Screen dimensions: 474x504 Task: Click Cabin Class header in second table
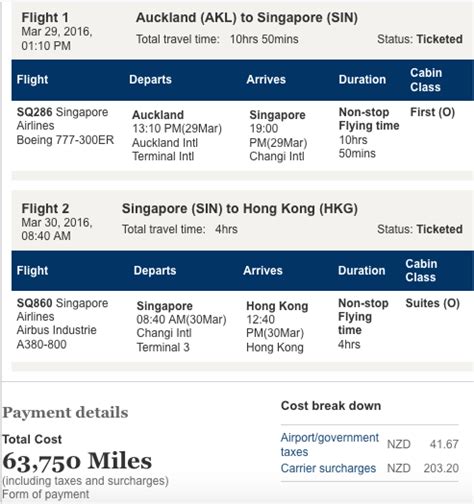point(421,270)
